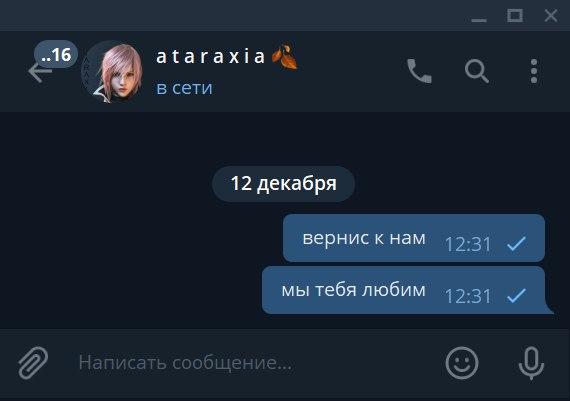The width and height of the screenshot is (570, 401).
Task: Click the contact name ataraxia
Action: tap(210, 57)
